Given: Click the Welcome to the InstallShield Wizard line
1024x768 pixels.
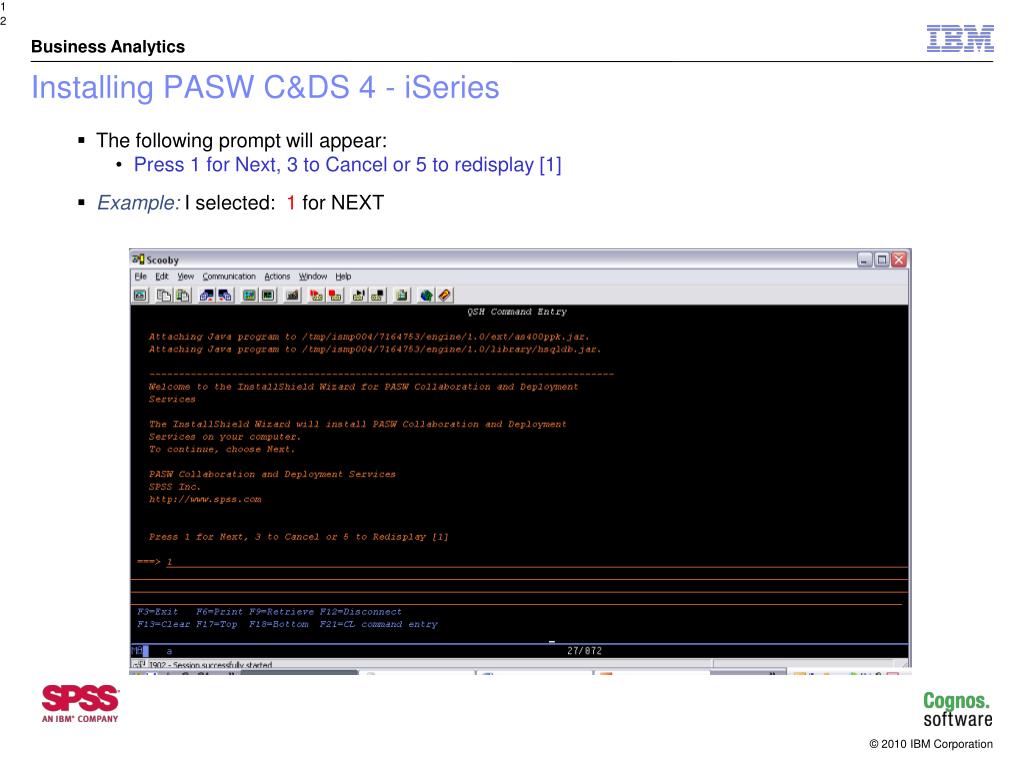Looking at the screenshot, I should pos(363,387).
